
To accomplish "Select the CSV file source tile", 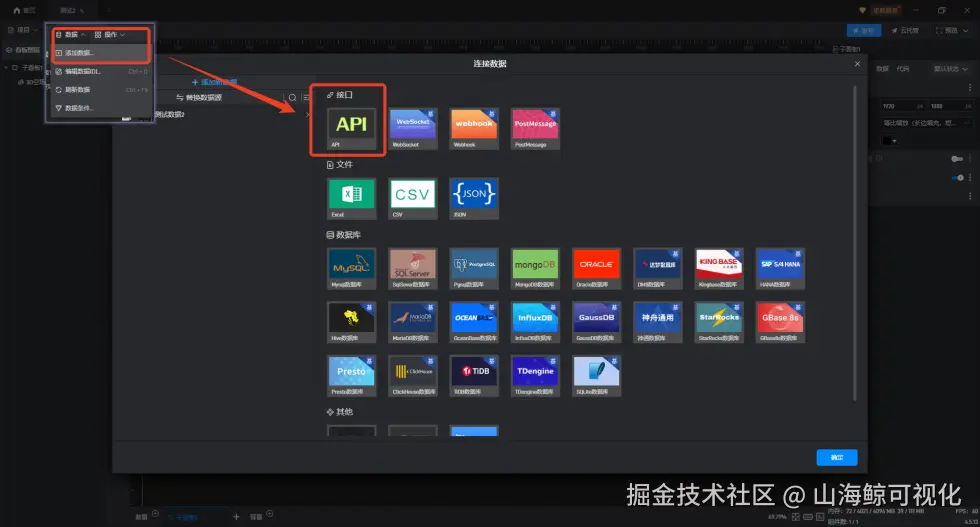I will click(413, 199).
